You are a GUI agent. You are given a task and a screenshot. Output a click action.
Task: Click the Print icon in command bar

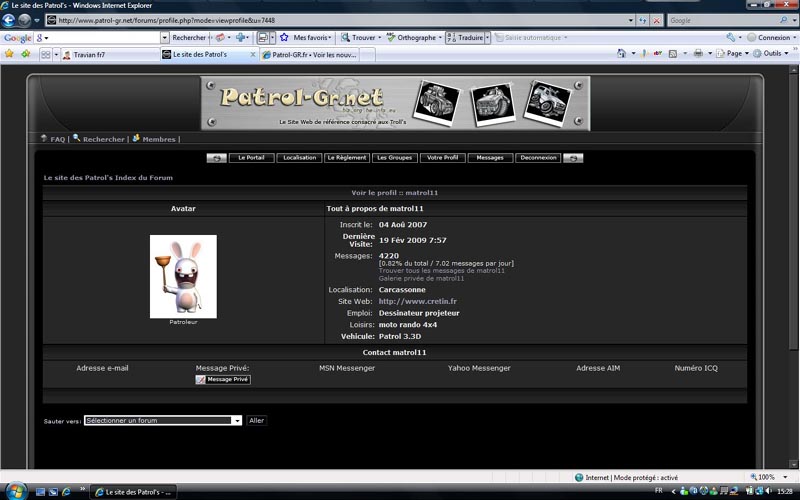[x=698, y=53]
